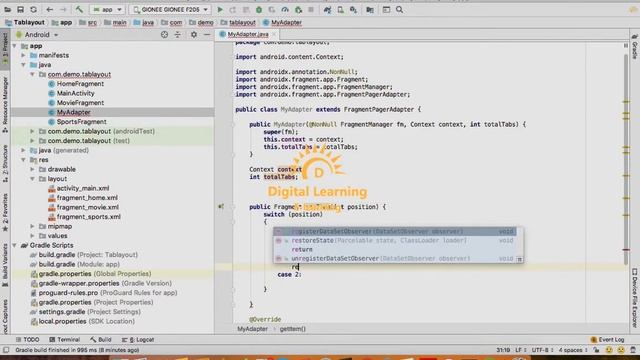The image size is (640, 360).
Task: Toggle tool window bars icon in status bar corner
Action: coord(6,350)
